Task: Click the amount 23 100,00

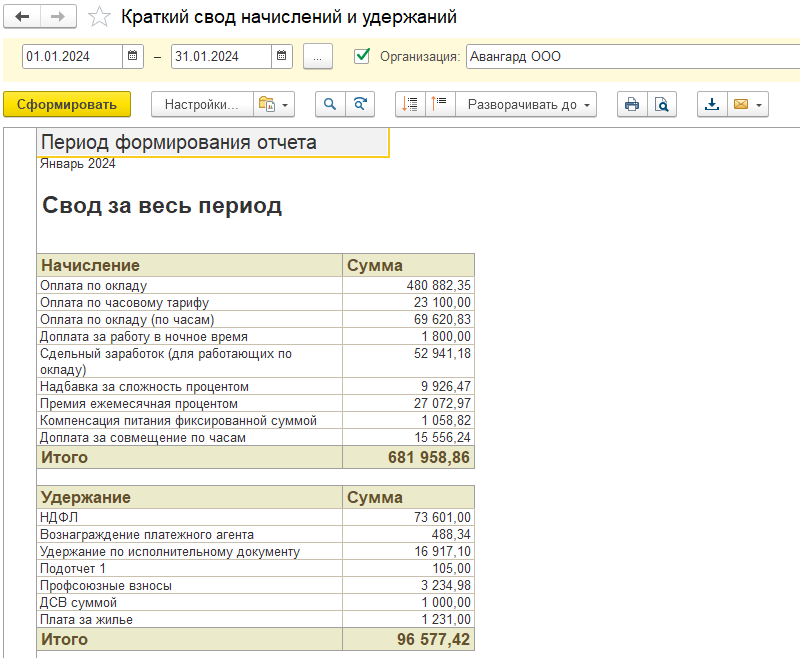Action: (x=442, y=302)
